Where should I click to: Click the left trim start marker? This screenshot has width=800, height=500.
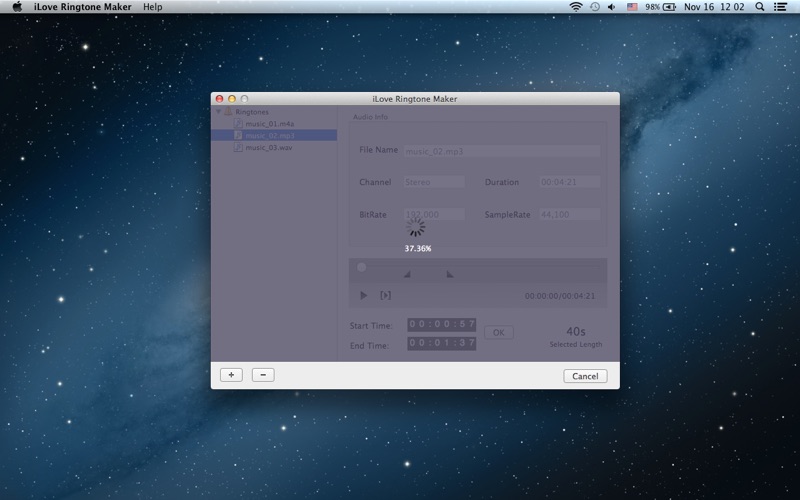pyautogui.click(x=407, y=274)
